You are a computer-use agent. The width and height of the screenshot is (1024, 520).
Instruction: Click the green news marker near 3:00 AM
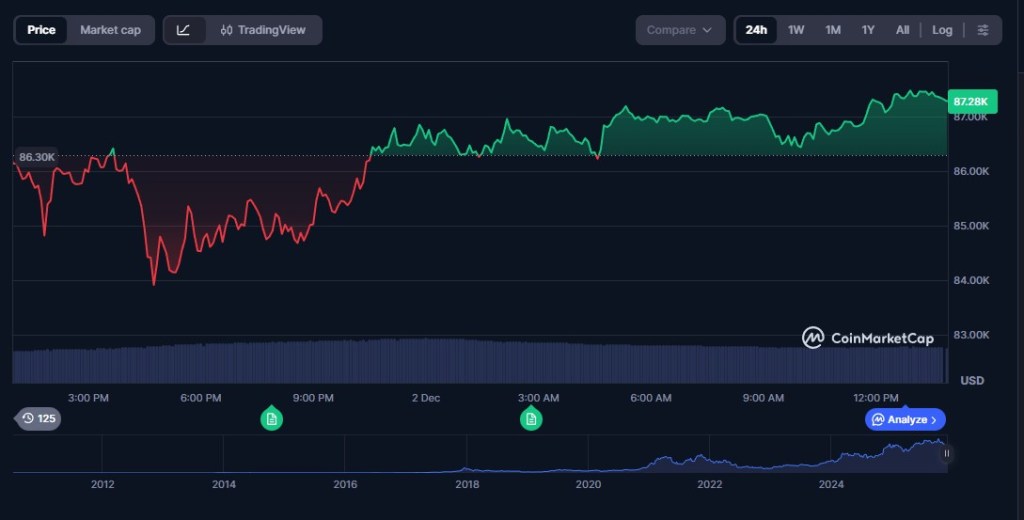point(531,419)
